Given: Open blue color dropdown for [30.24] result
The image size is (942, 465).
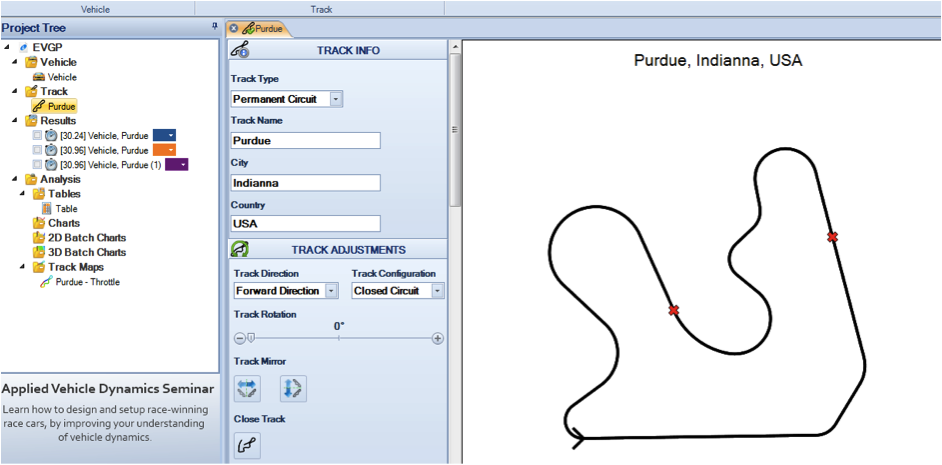Looking at the screenshot, I should point(171,135).
